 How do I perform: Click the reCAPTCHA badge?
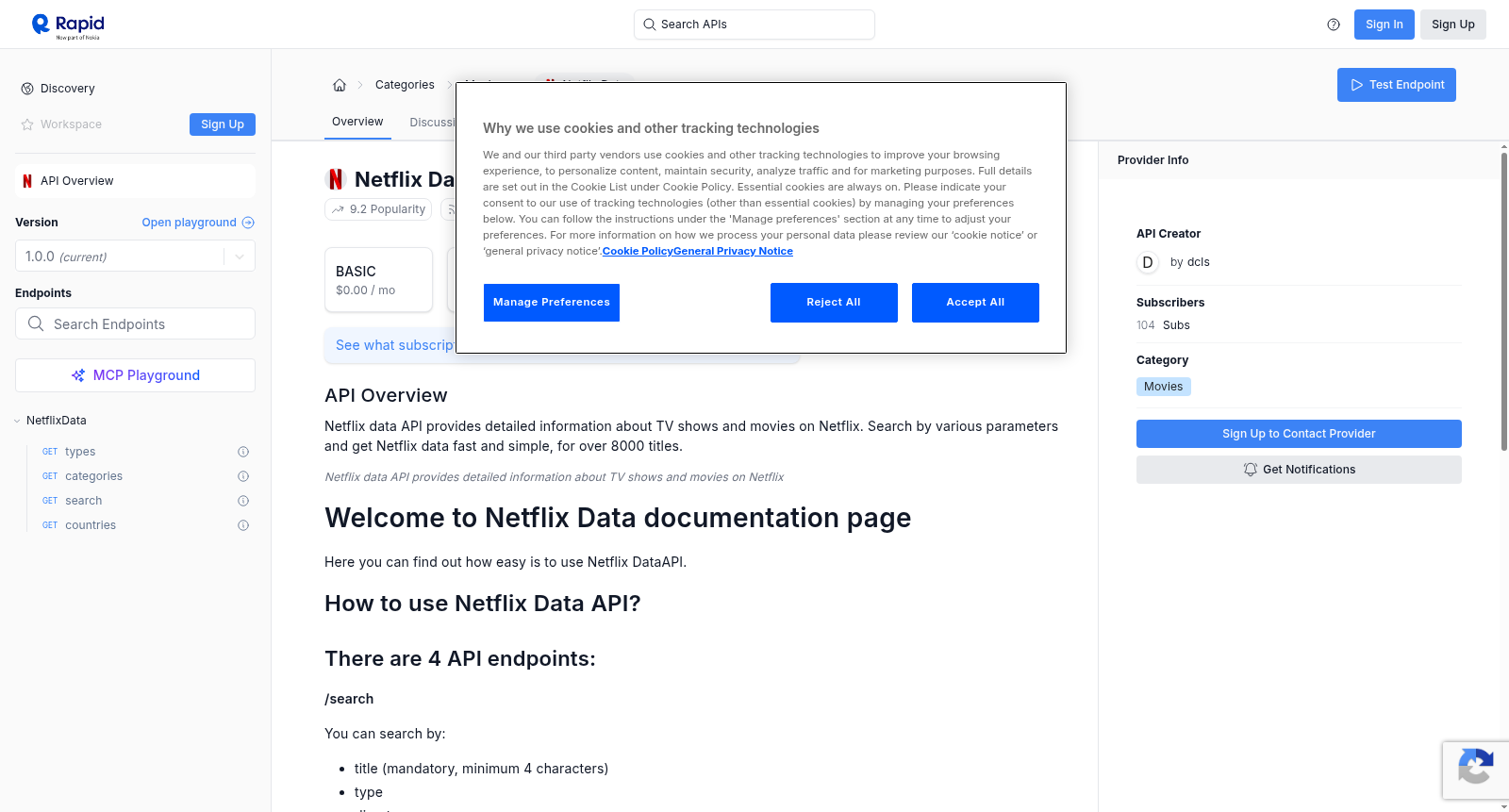click(1475, 770)
